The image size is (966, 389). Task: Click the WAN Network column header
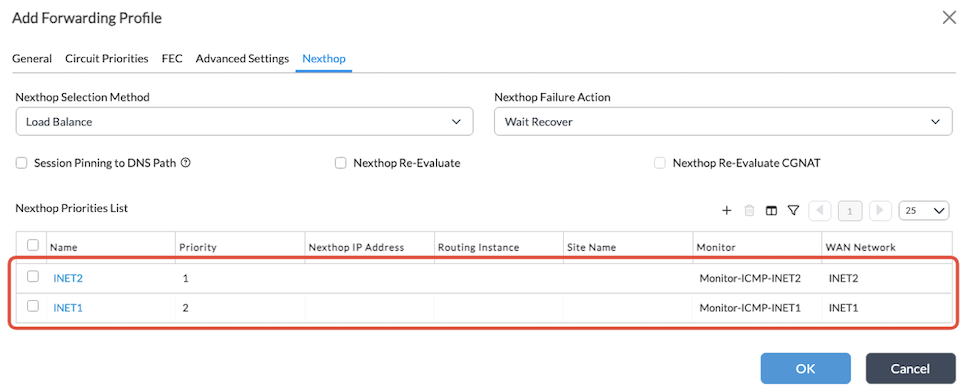pyautogui.click(x=861, y=247)
